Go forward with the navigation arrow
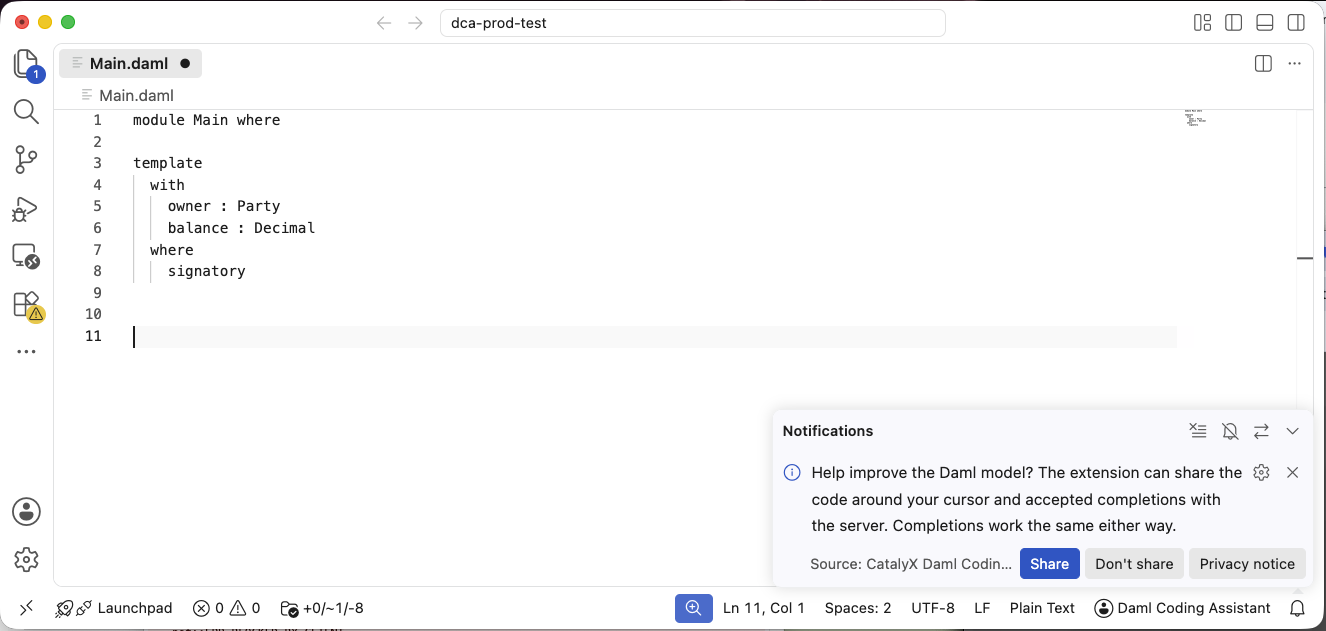 point(416,23)
